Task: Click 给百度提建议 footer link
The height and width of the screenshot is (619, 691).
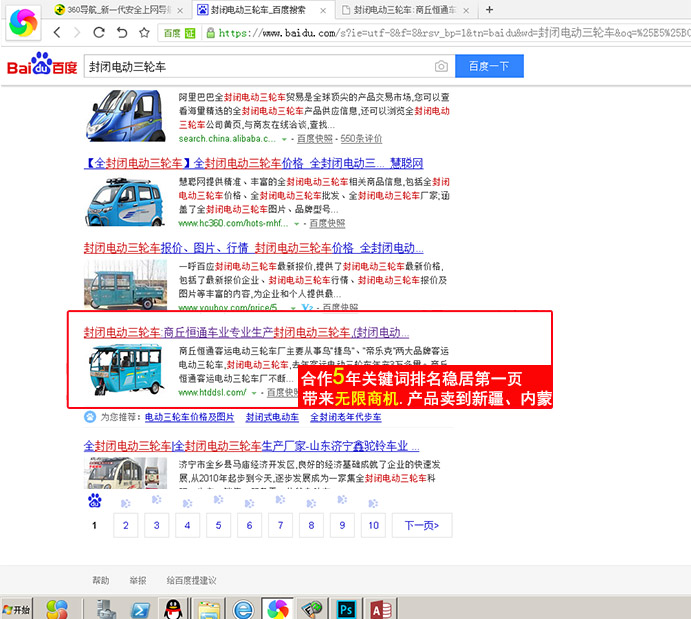Action: tap(191, 580)
